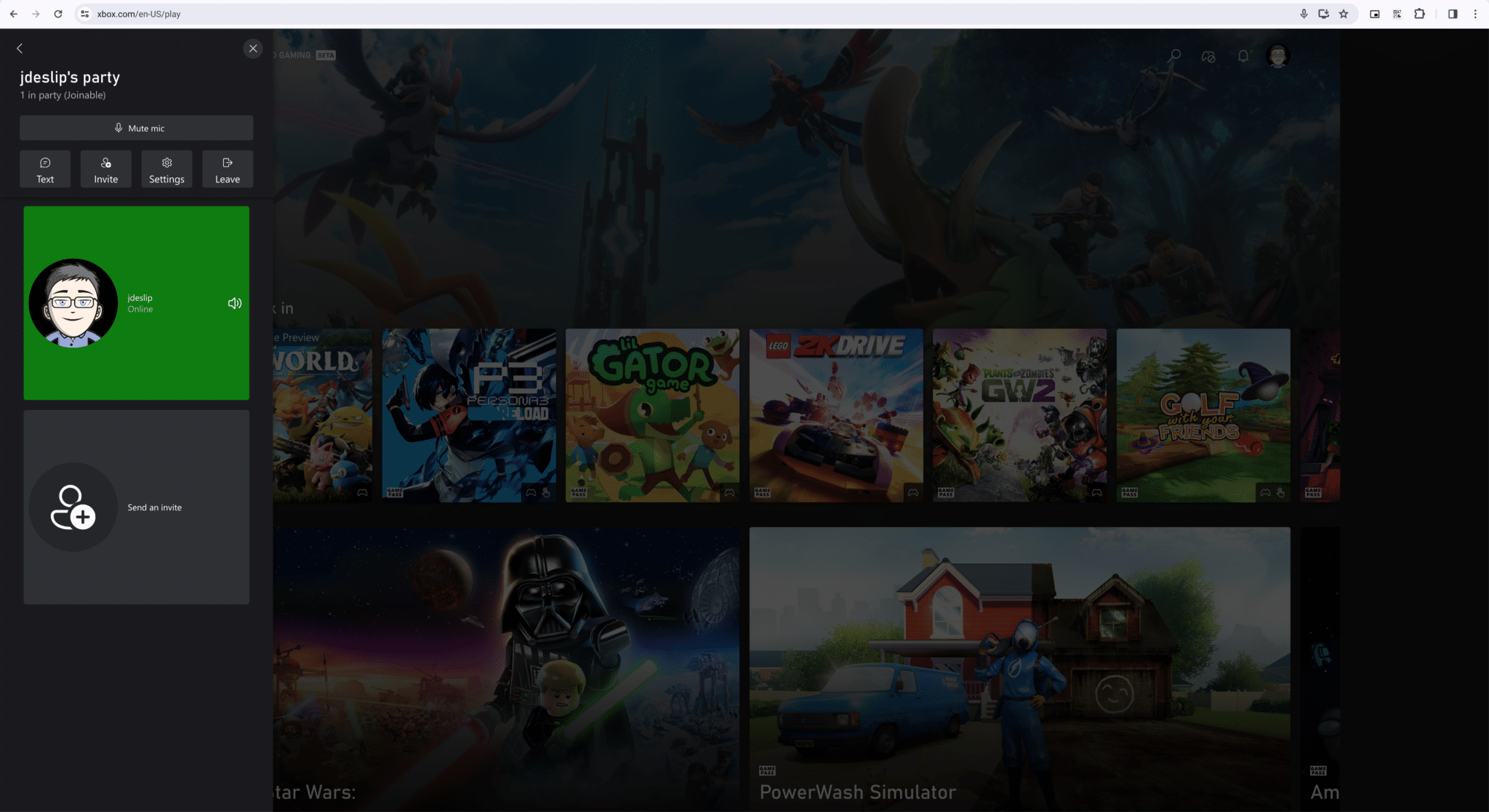
Task: Open your profile avatar menu
Action: point(1277,55)
